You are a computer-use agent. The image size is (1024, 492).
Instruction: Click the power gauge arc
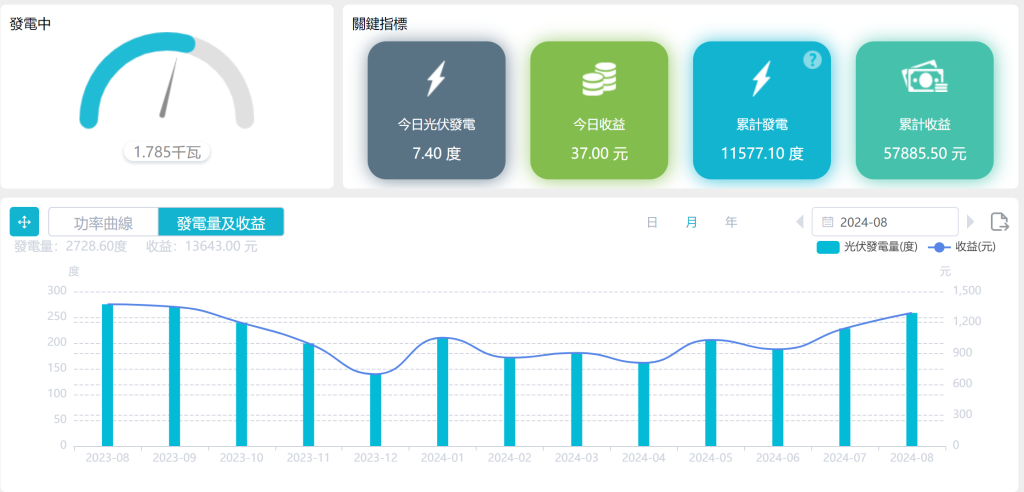167,80
